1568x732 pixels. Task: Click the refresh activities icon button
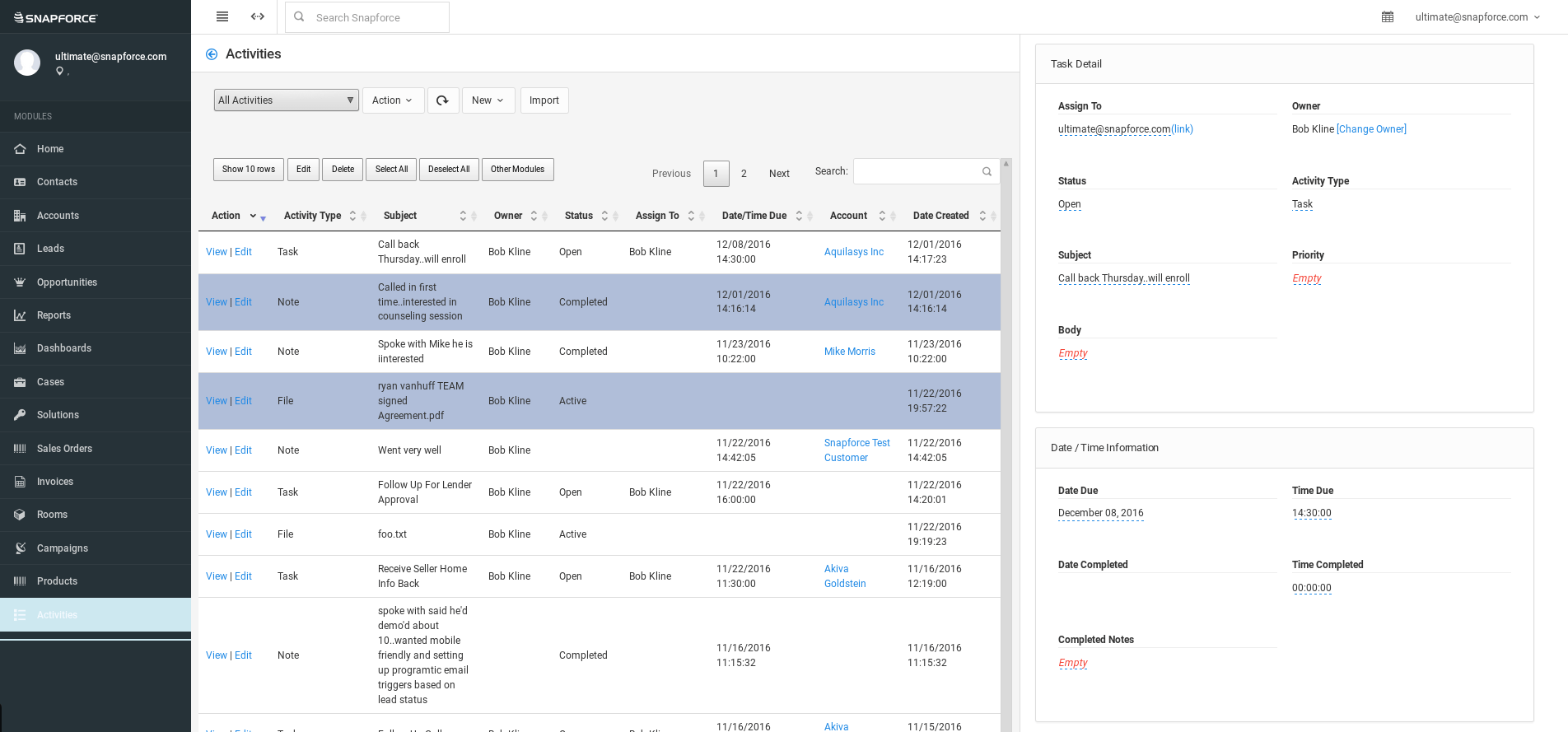[x=443, y=100]
